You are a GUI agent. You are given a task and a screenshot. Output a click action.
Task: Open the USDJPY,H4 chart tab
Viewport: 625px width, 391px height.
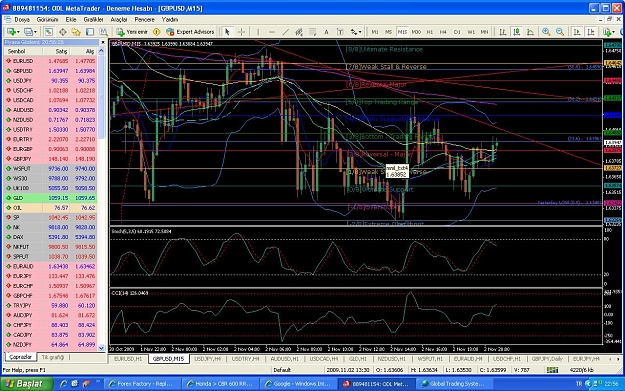point(207,359)
